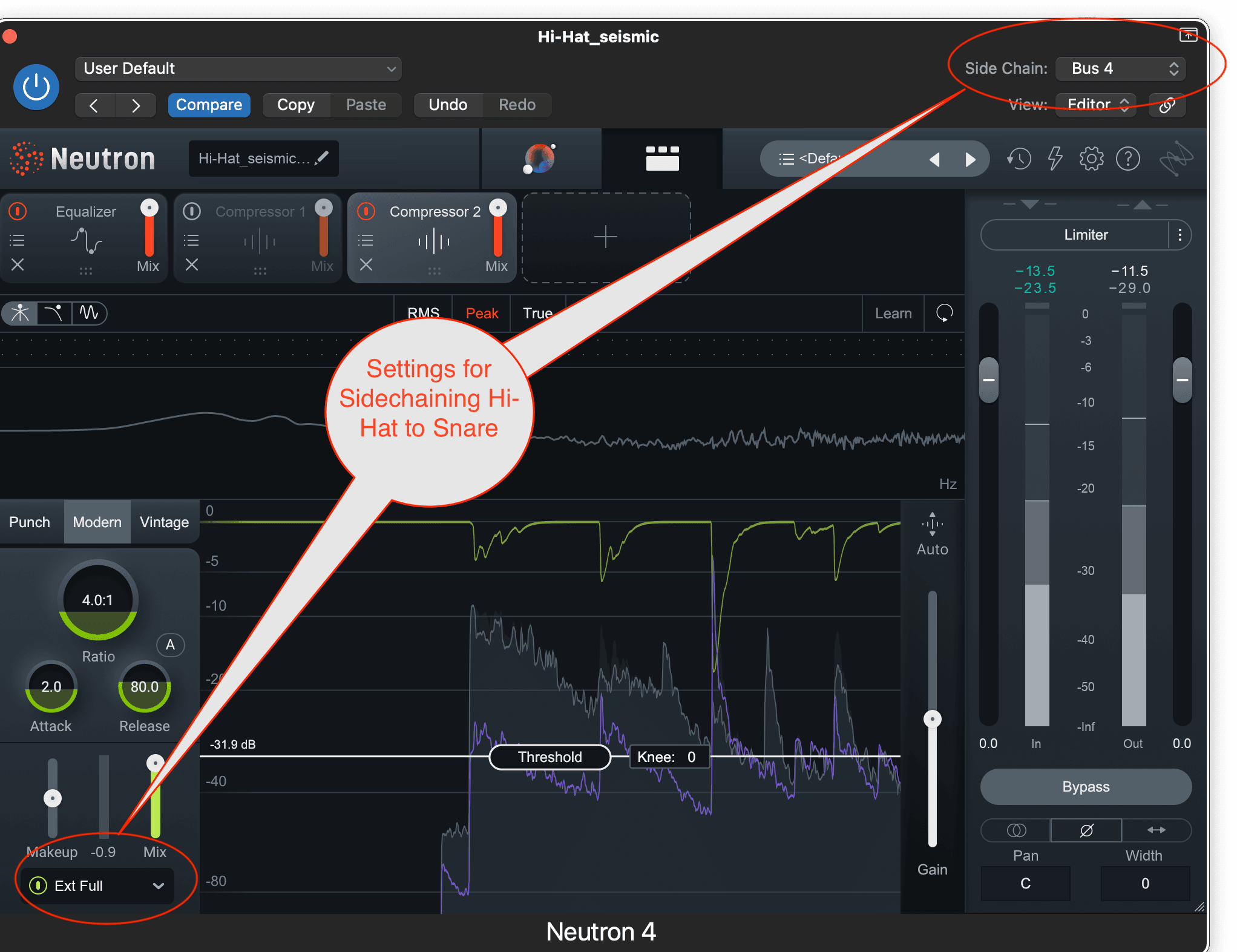1237x952 pixels.
Task: Toggle the Ext Full sidechain power button
Action: 38,885
